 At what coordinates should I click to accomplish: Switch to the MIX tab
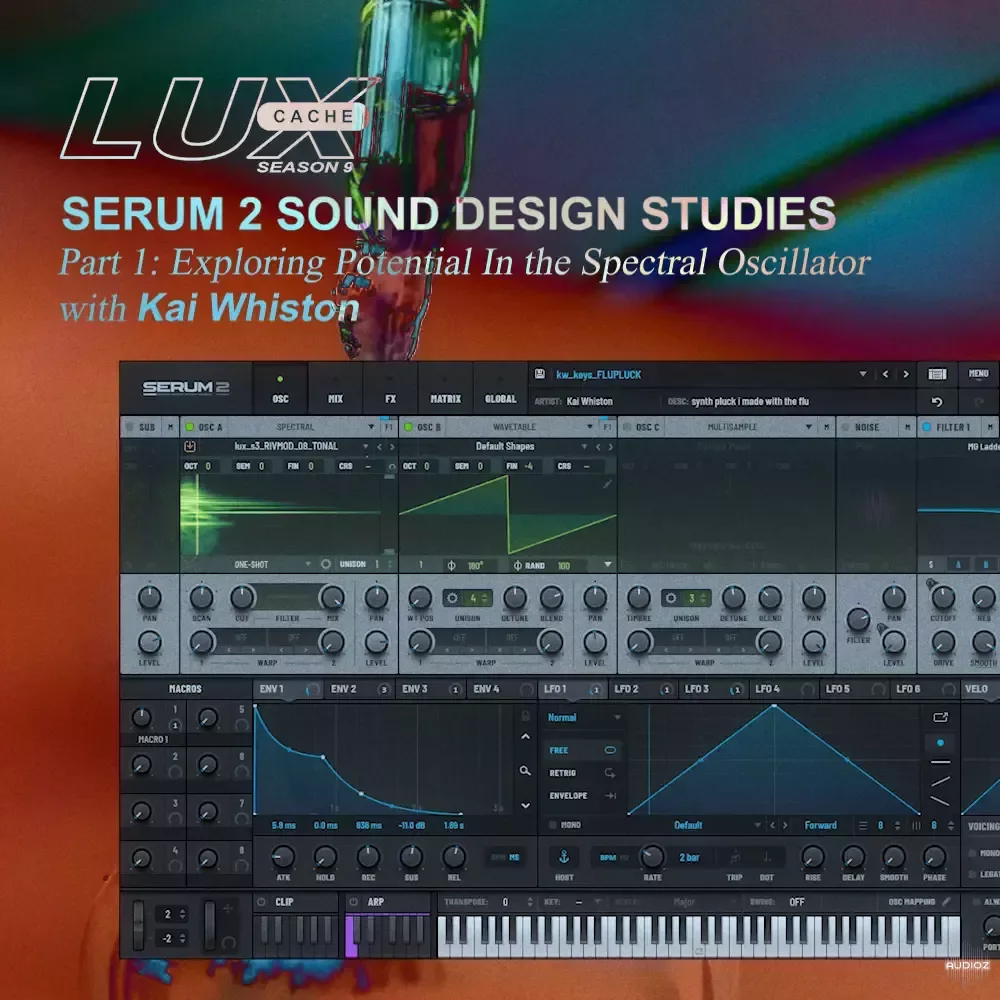(x=335, y=390)
